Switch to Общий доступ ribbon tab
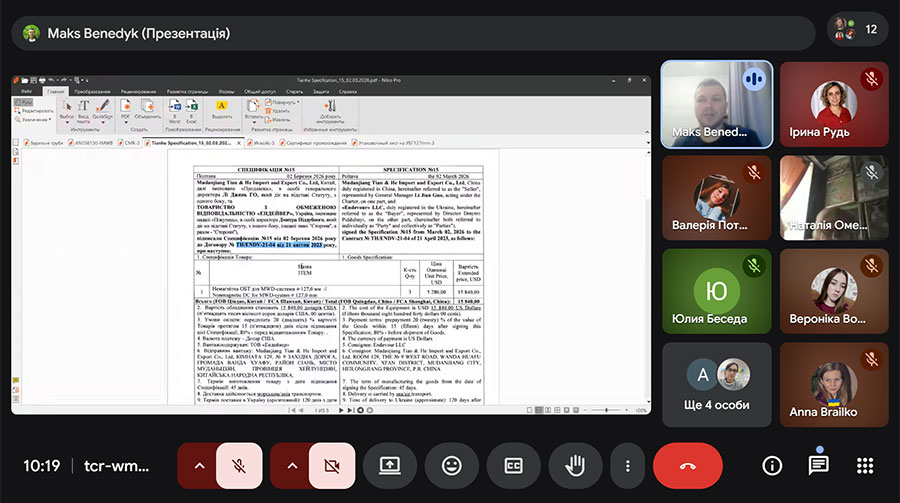This screenshot has width=900, height=503. (260, 91)
